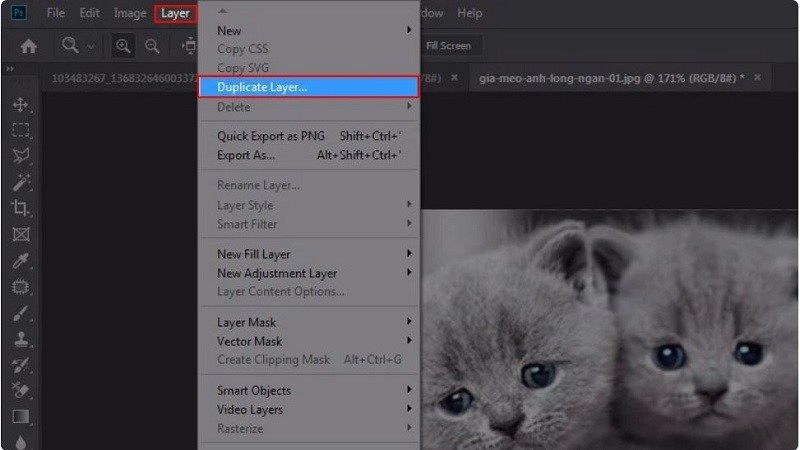Expand the Vector Mask submenu
Image resolution: width=800 pixels, height=450 pixels.
click(x=309, y=341)
